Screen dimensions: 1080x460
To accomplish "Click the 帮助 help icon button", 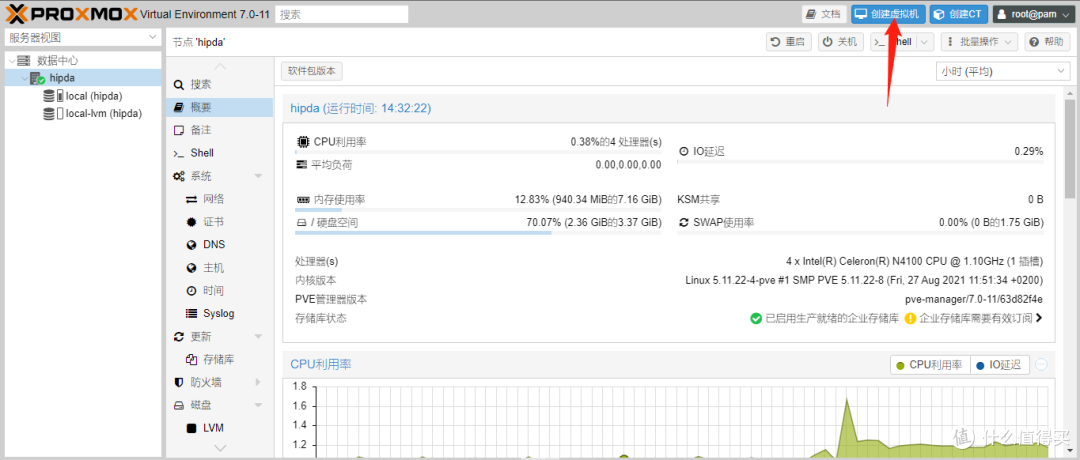I will (x=1046, y=42).
